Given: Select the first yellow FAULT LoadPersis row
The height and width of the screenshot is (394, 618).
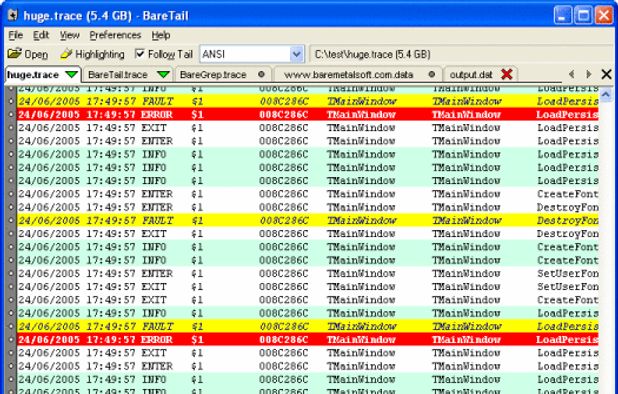Looking at the screenshot, I should (x=308, y=101).
